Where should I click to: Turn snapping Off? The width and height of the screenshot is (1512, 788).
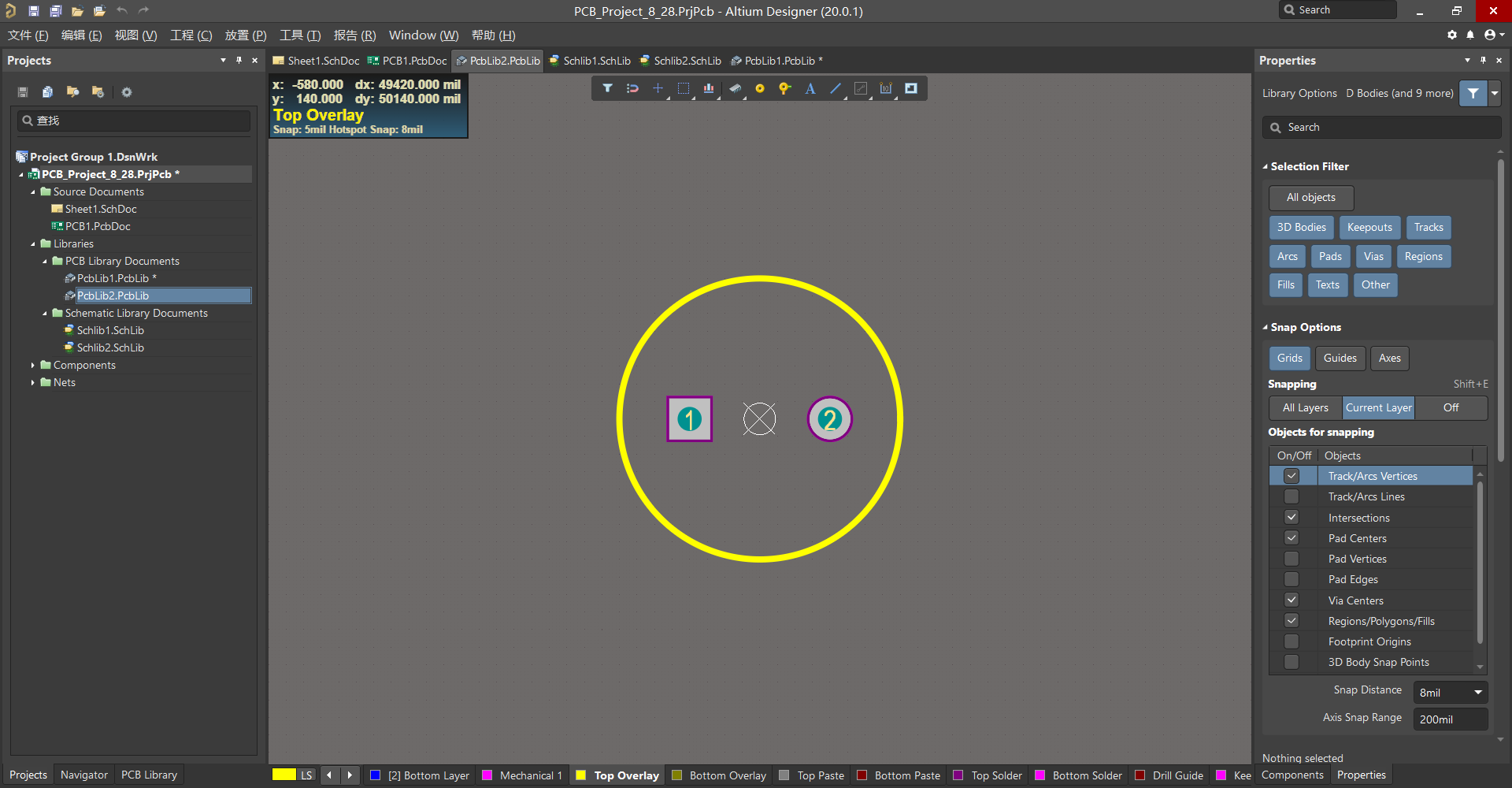(x=1451, y=407)
